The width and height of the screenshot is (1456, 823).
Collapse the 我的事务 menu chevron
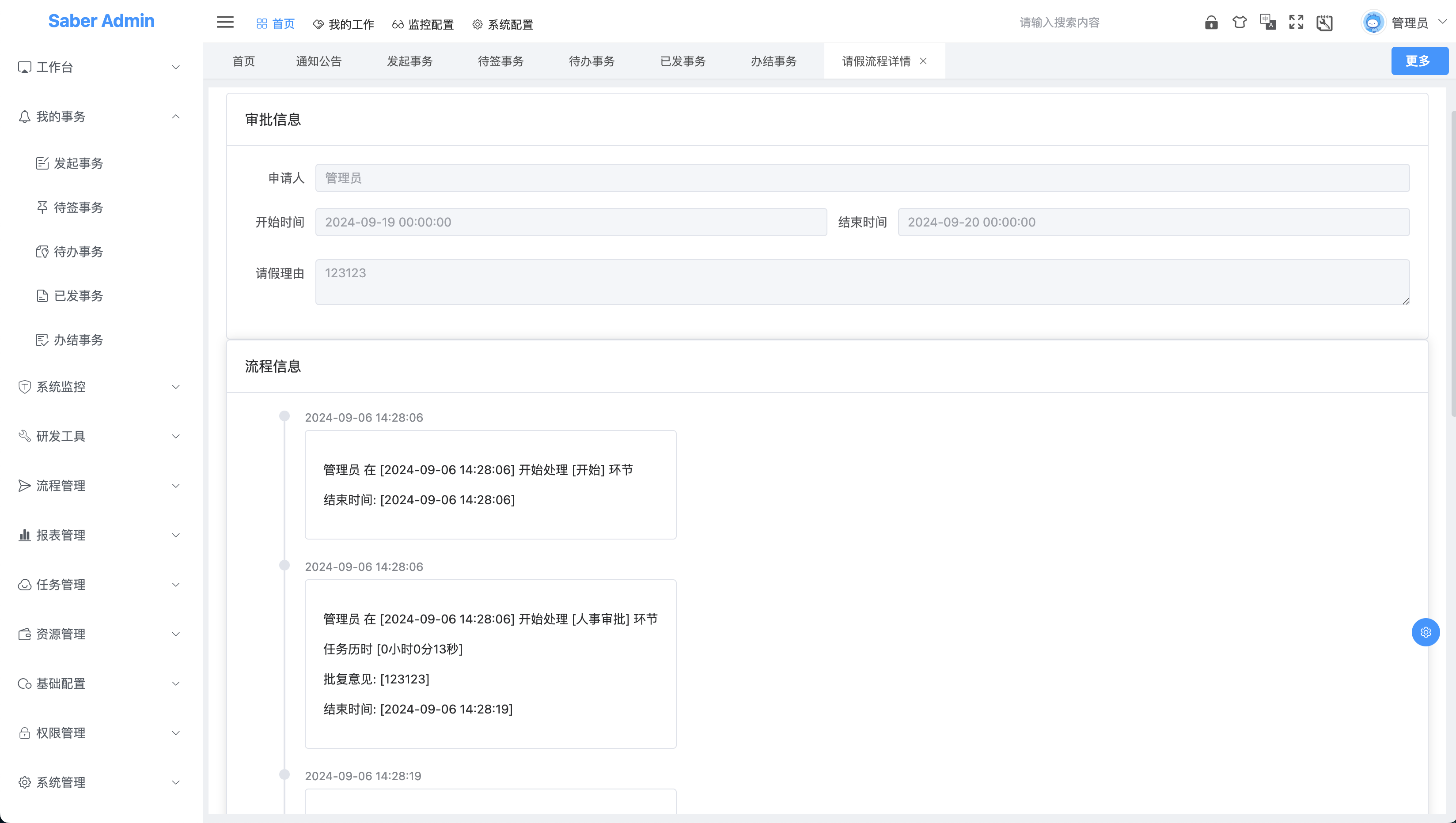176,117
